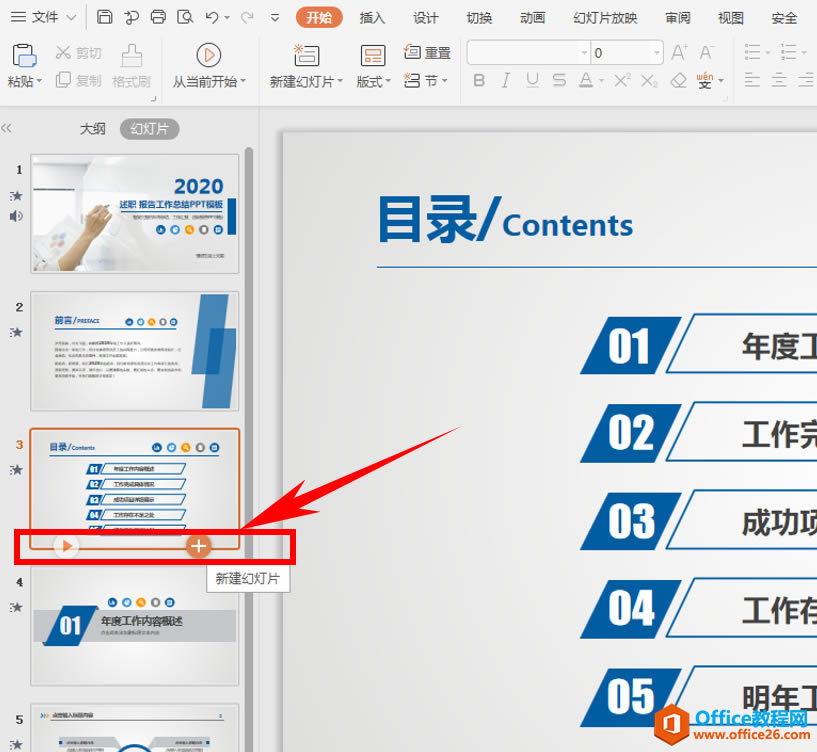Switch to the 插入 (Insert) tab
The width and height of the screenshot is (817, 752).
pyautogui.click(x=372, y=18)
